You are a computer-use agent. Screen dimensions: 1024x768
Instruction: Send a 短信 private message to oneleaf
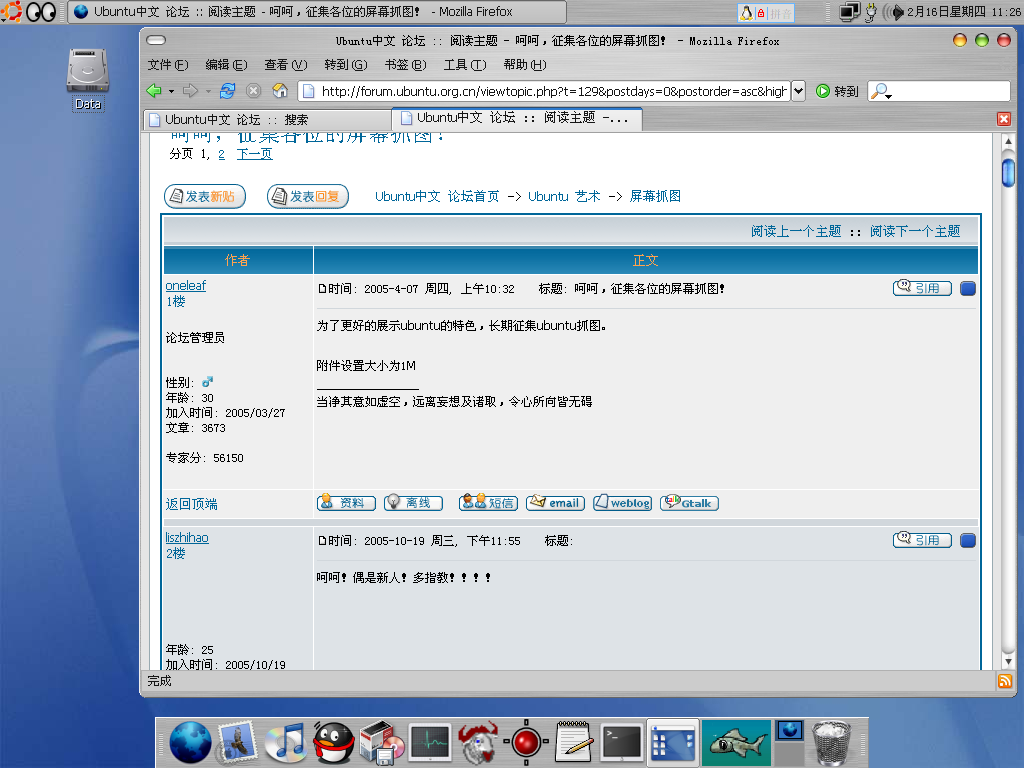point(488,503)
